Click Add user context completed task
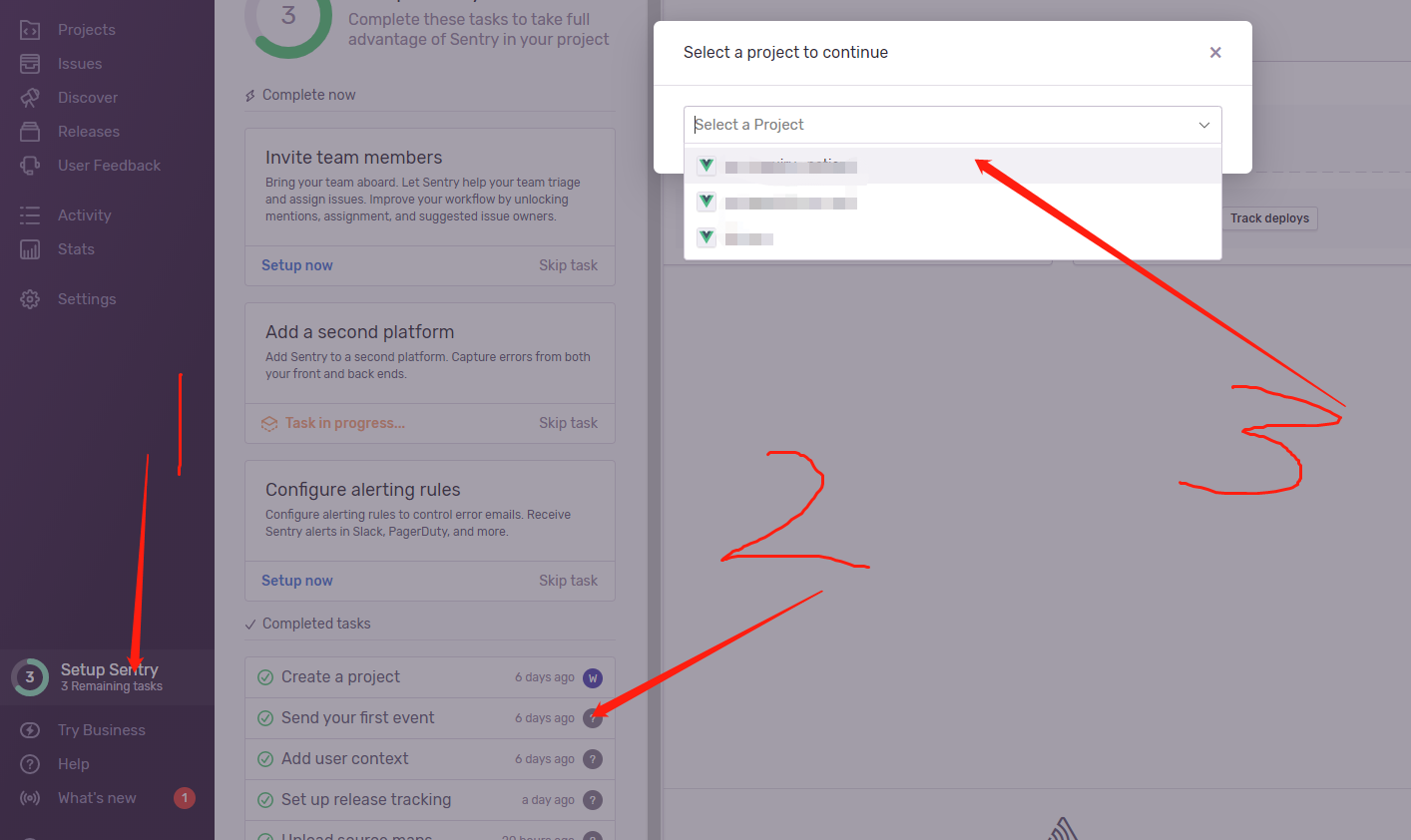 point(430,759)
